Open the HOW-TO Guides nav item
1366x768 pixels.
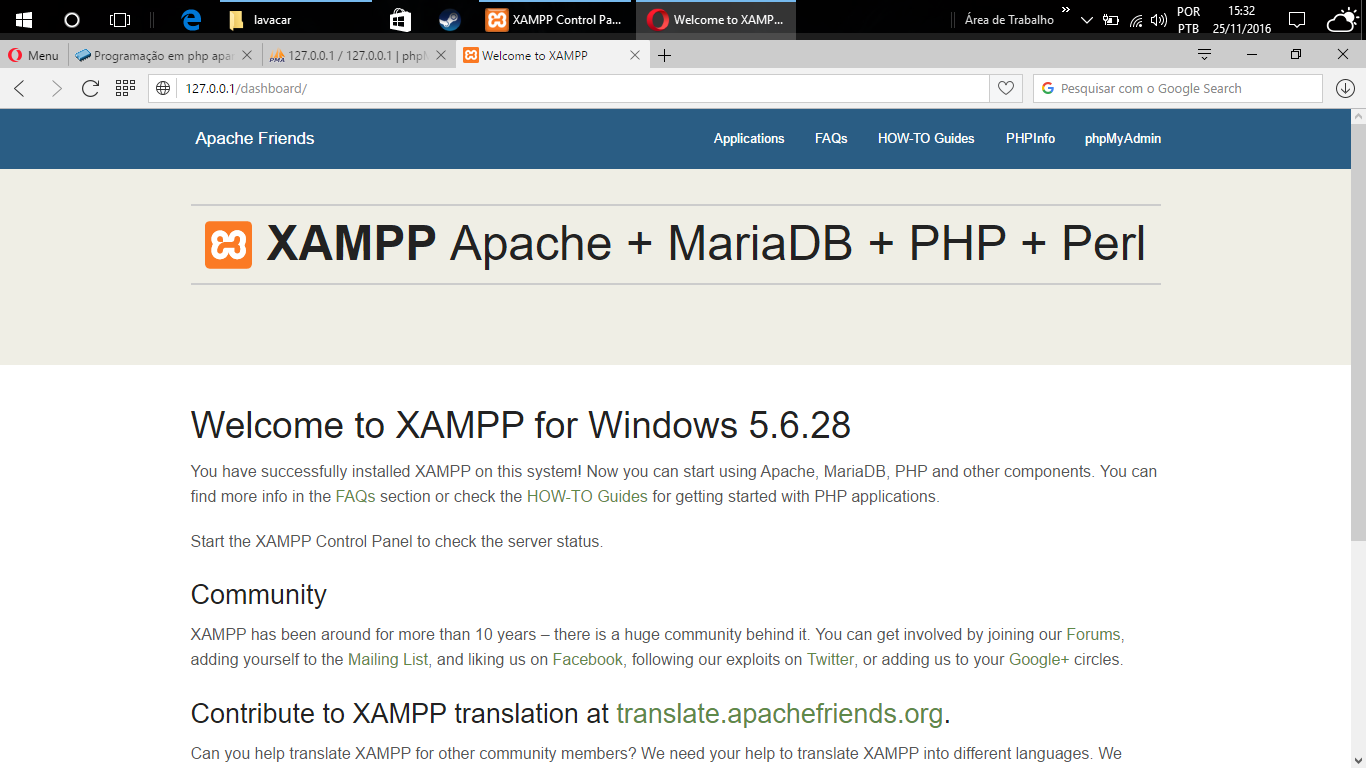(926, 138)
